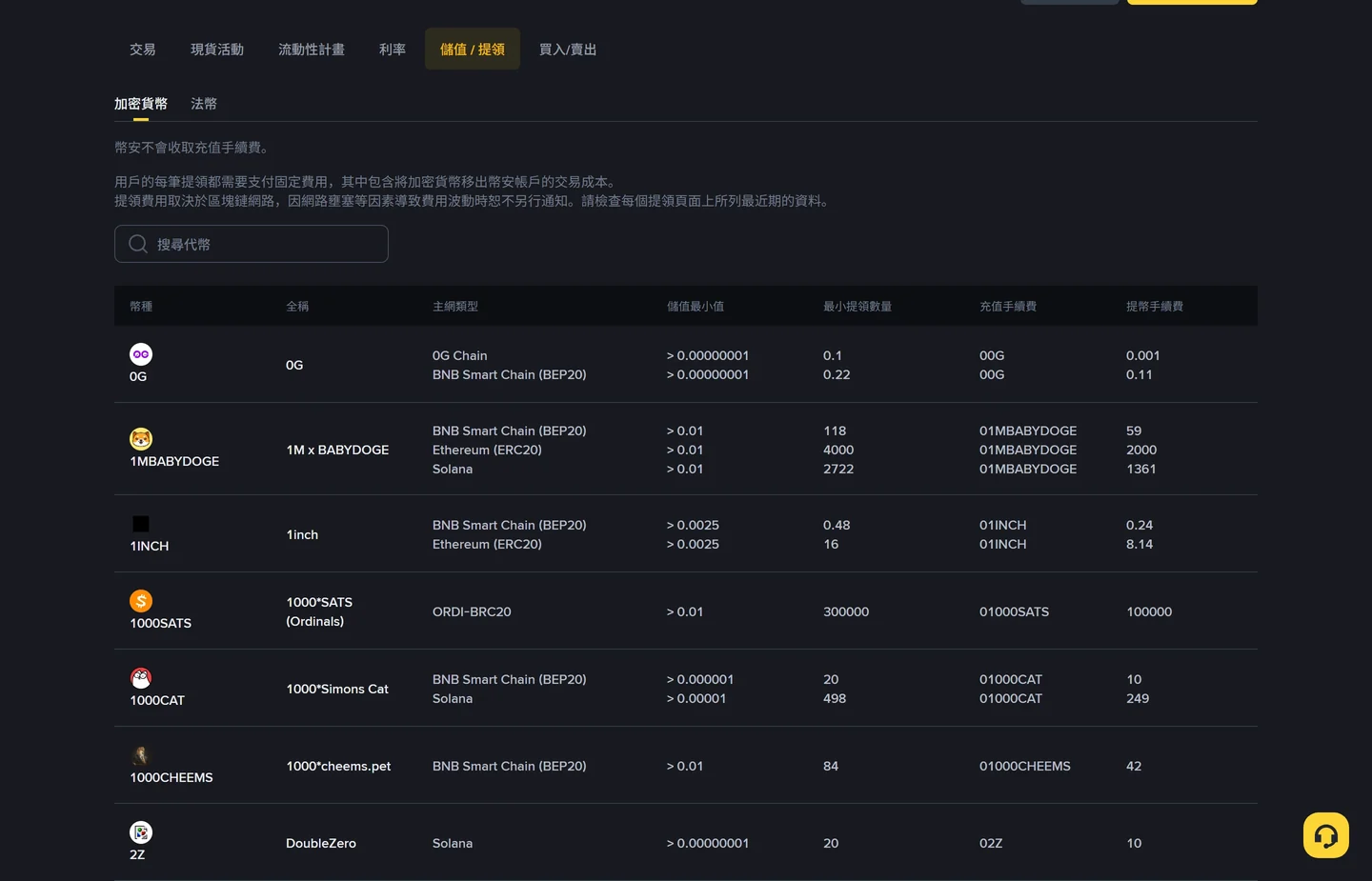Click the 全稱 column header
The height and width of the screenshot is (881, 1372).
pos(297,307)
